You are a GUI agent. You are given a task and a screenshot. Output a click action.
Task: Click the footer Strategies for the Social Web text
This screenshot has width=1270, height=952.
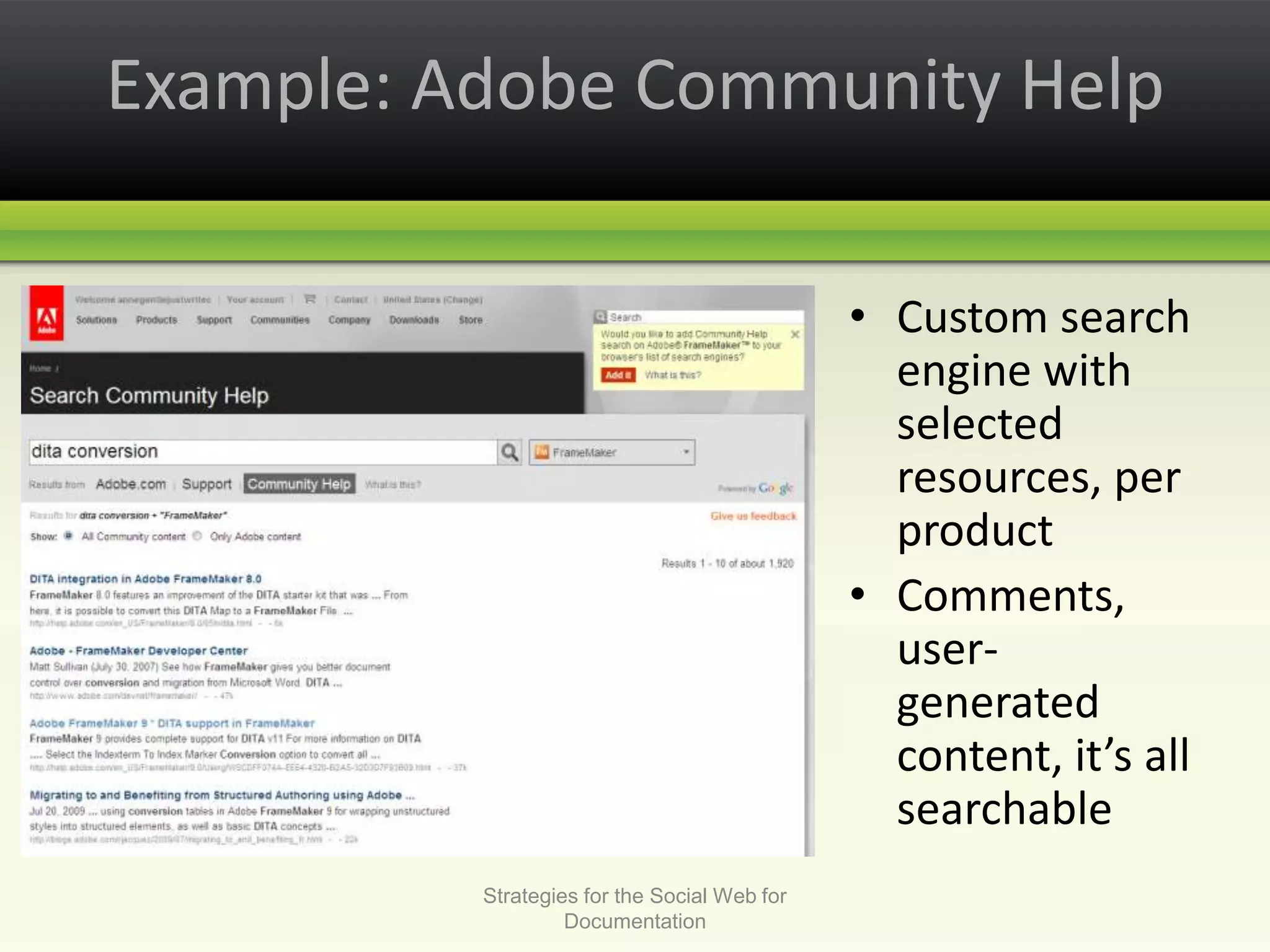point(635,909)
